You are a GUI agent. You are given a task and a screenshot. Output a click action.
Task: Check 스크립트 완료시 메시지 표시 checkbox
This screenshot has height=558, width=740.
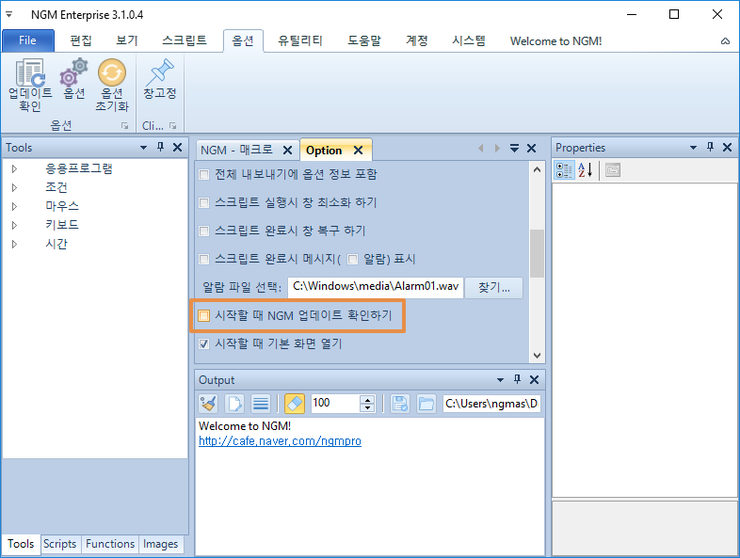point(204,259)
